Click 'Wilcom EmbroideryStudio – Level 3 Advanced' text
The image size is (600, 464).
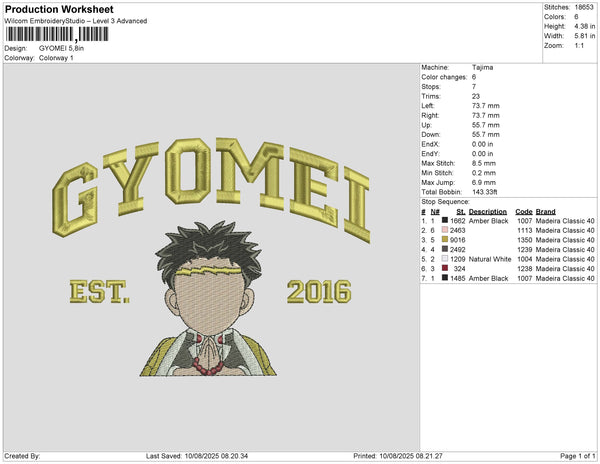[76, 21]
